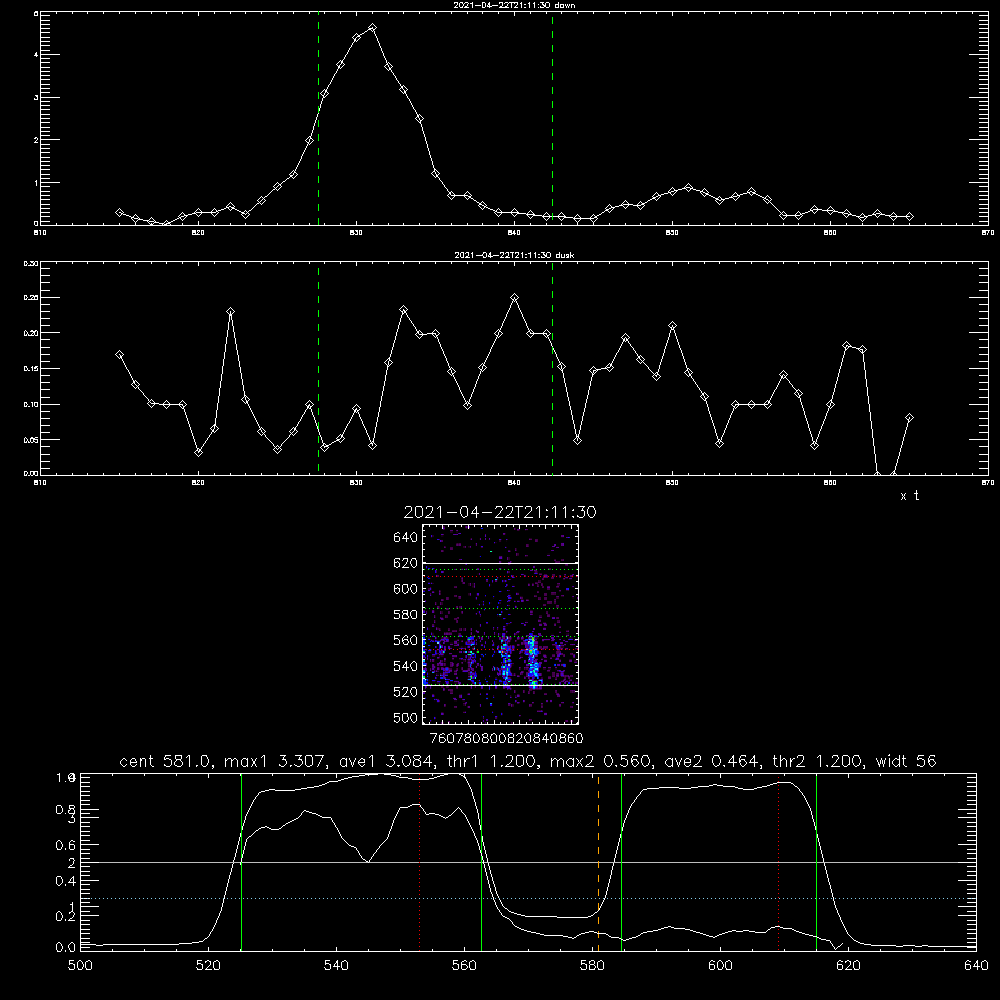Image resolution: width=1000 pixels, height=1000 pixels.
Task: Click the '2021-04-22T21:11:30 dusk' plot title
Action: pyautogui.click(x=514, y=255)
